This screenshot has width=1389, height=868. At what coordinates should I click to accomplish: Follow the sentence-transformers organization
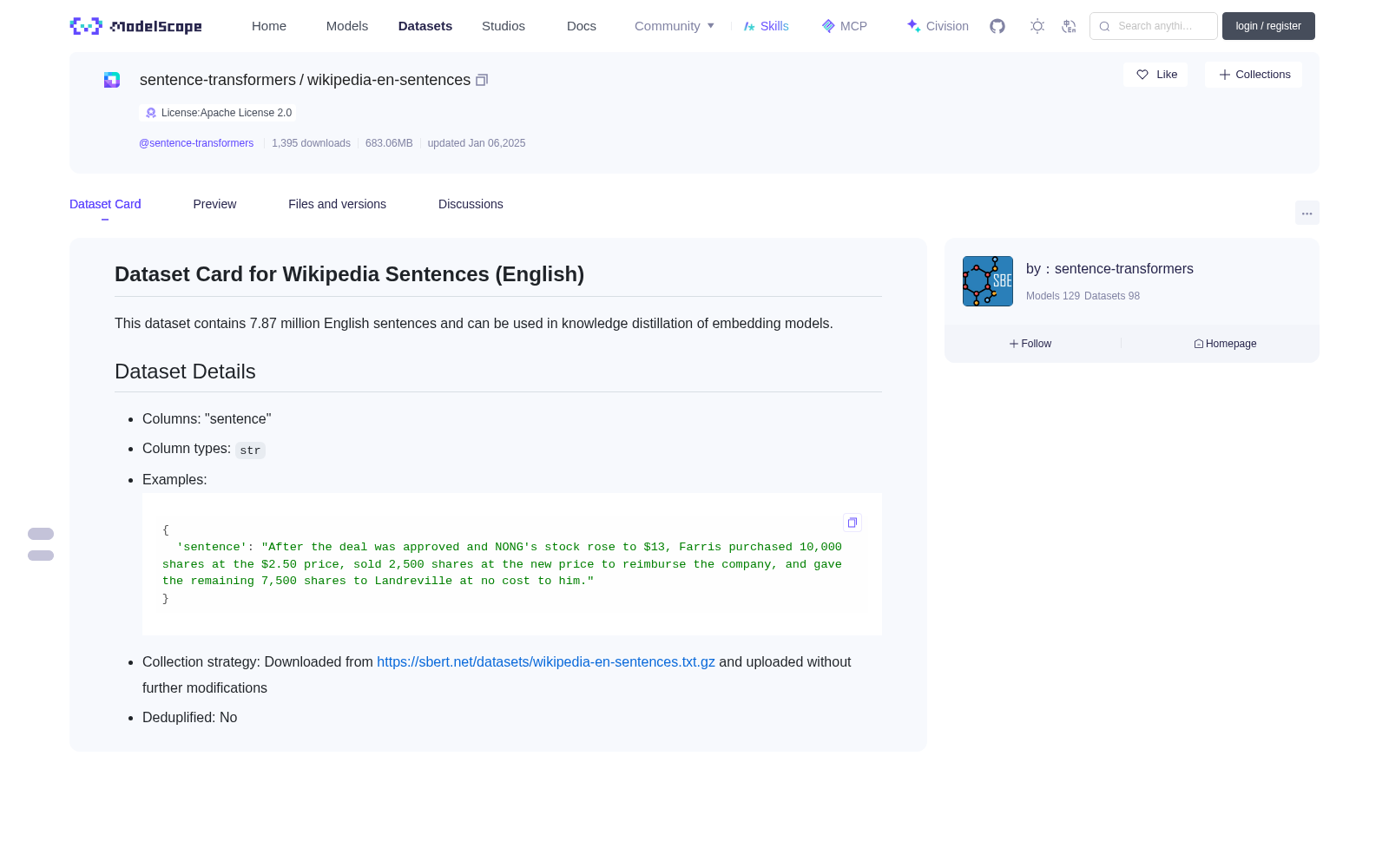(1030, 344)
